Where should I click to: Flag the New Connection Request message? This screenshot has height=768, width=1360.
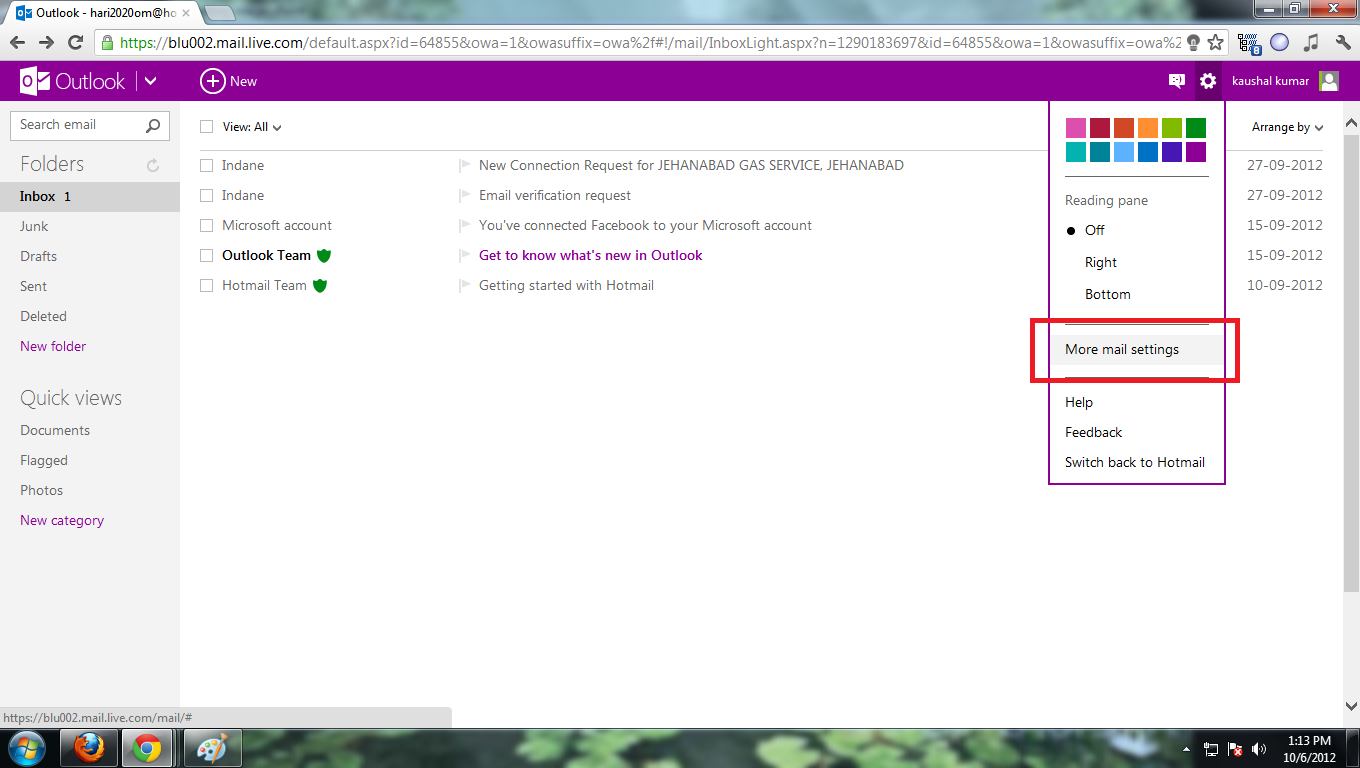coord(464,165)
